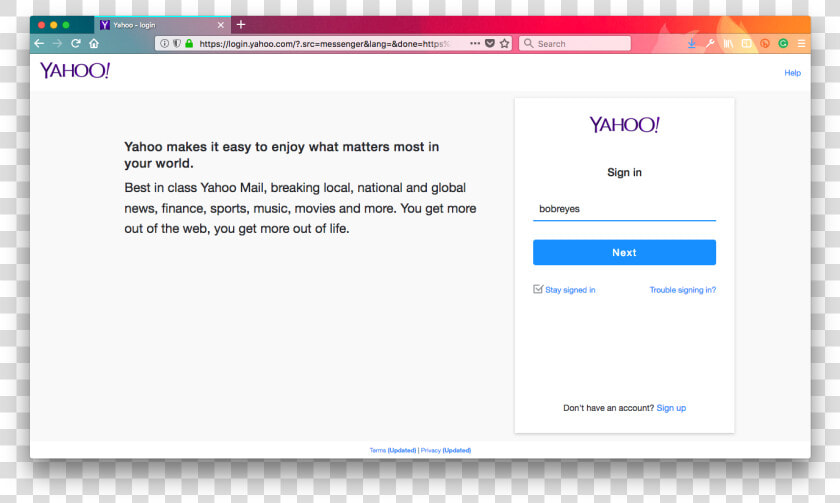Open a new tab with plus button

pos(241,25)
